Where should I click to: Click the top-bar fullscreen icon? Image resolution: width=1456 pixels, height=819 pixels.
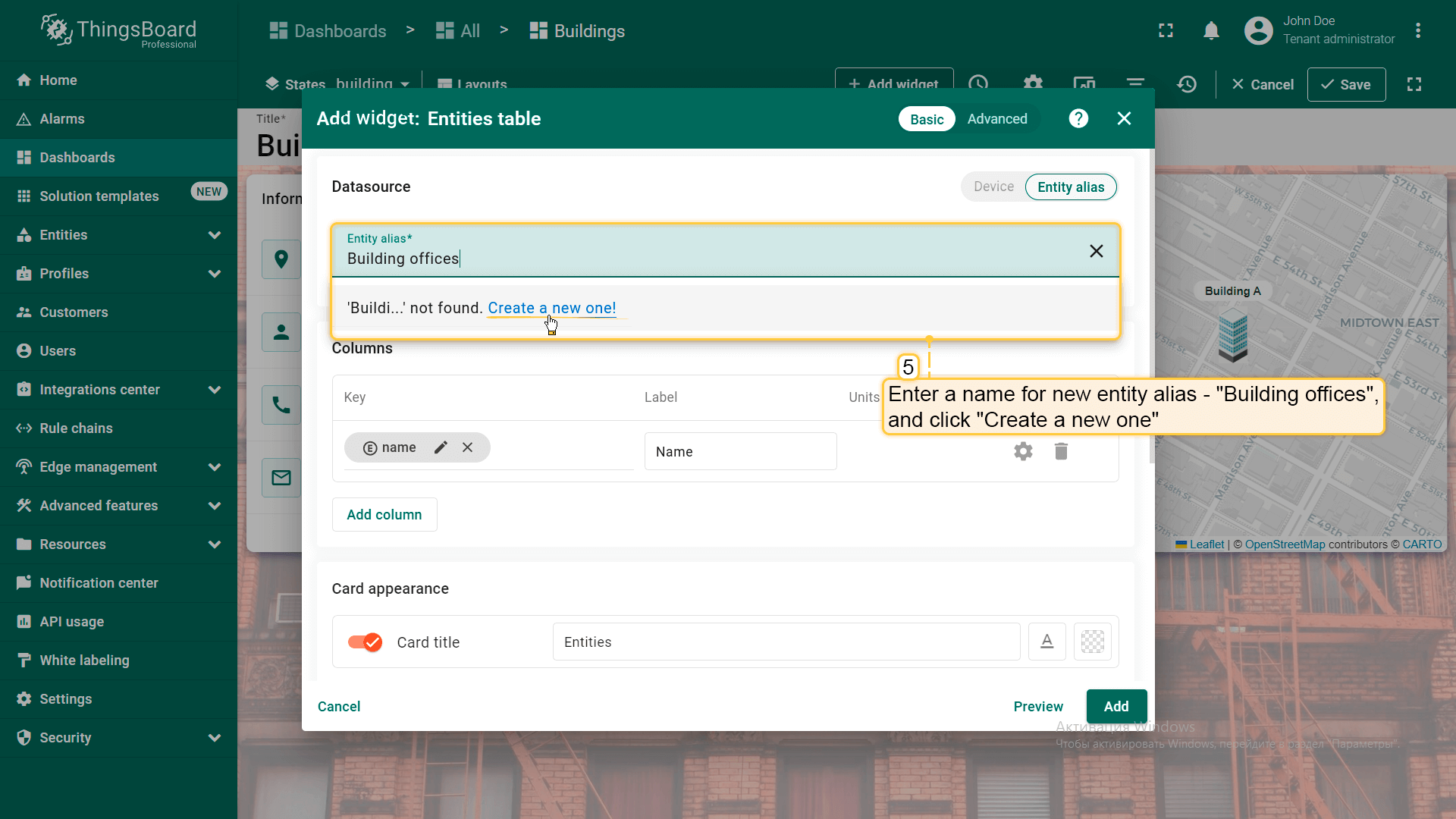pyautogui.click(x=1166, y=31)
